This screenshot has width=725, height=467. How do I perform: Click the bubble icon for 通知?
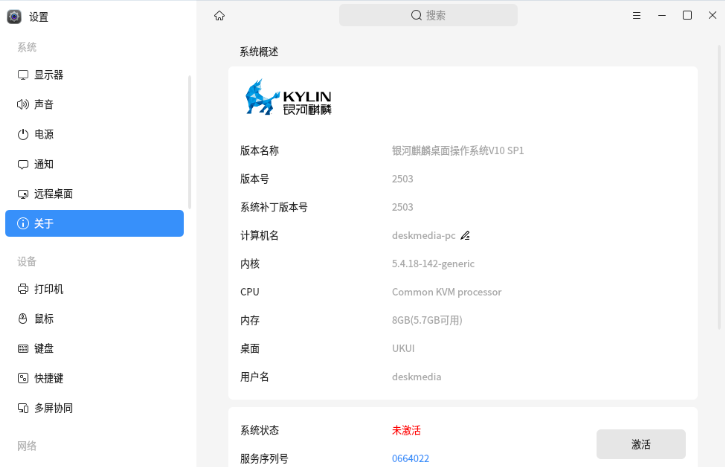click(23, 164)
